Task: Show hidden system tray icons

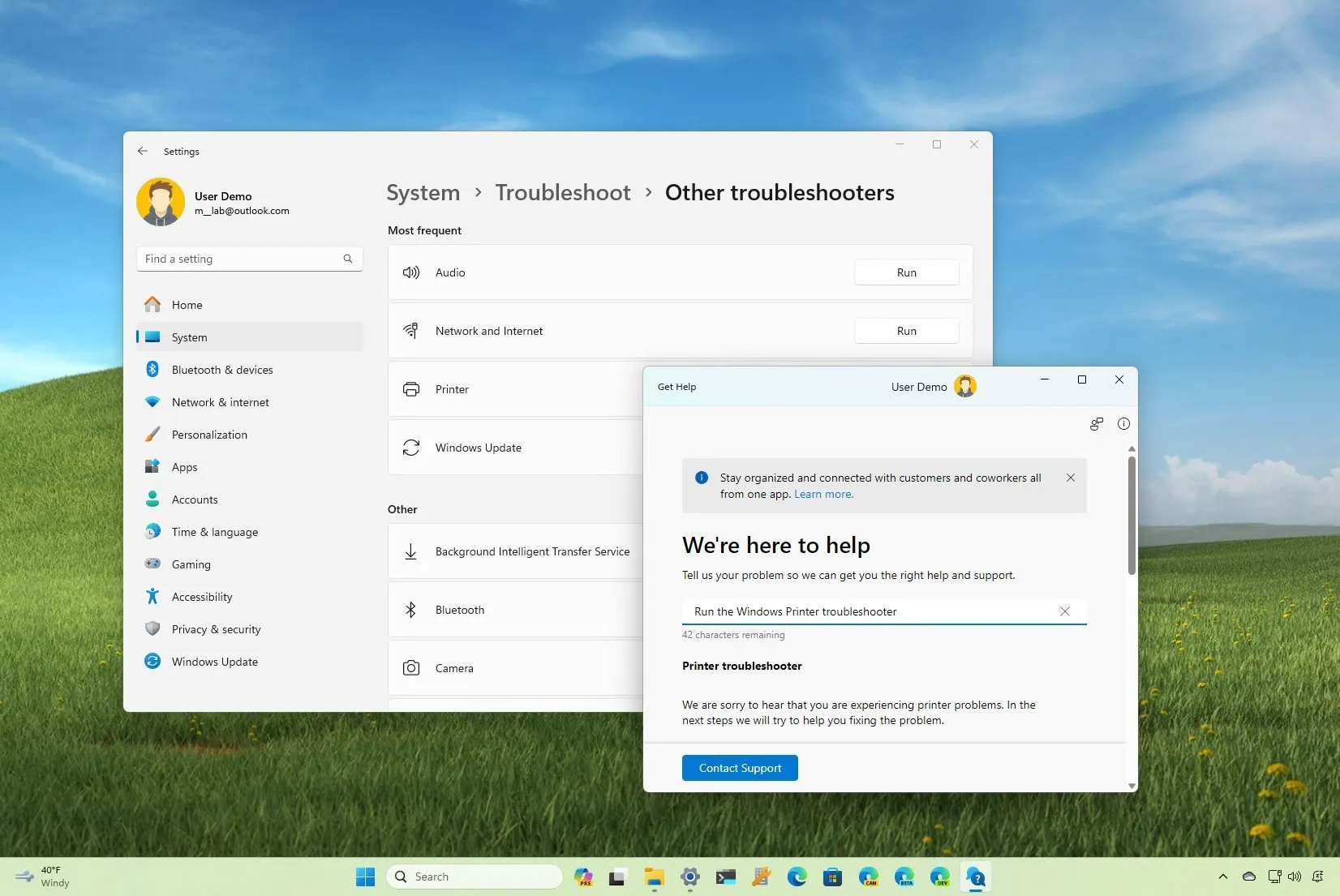Action: pyautogui.click(x=1223, y=877)
